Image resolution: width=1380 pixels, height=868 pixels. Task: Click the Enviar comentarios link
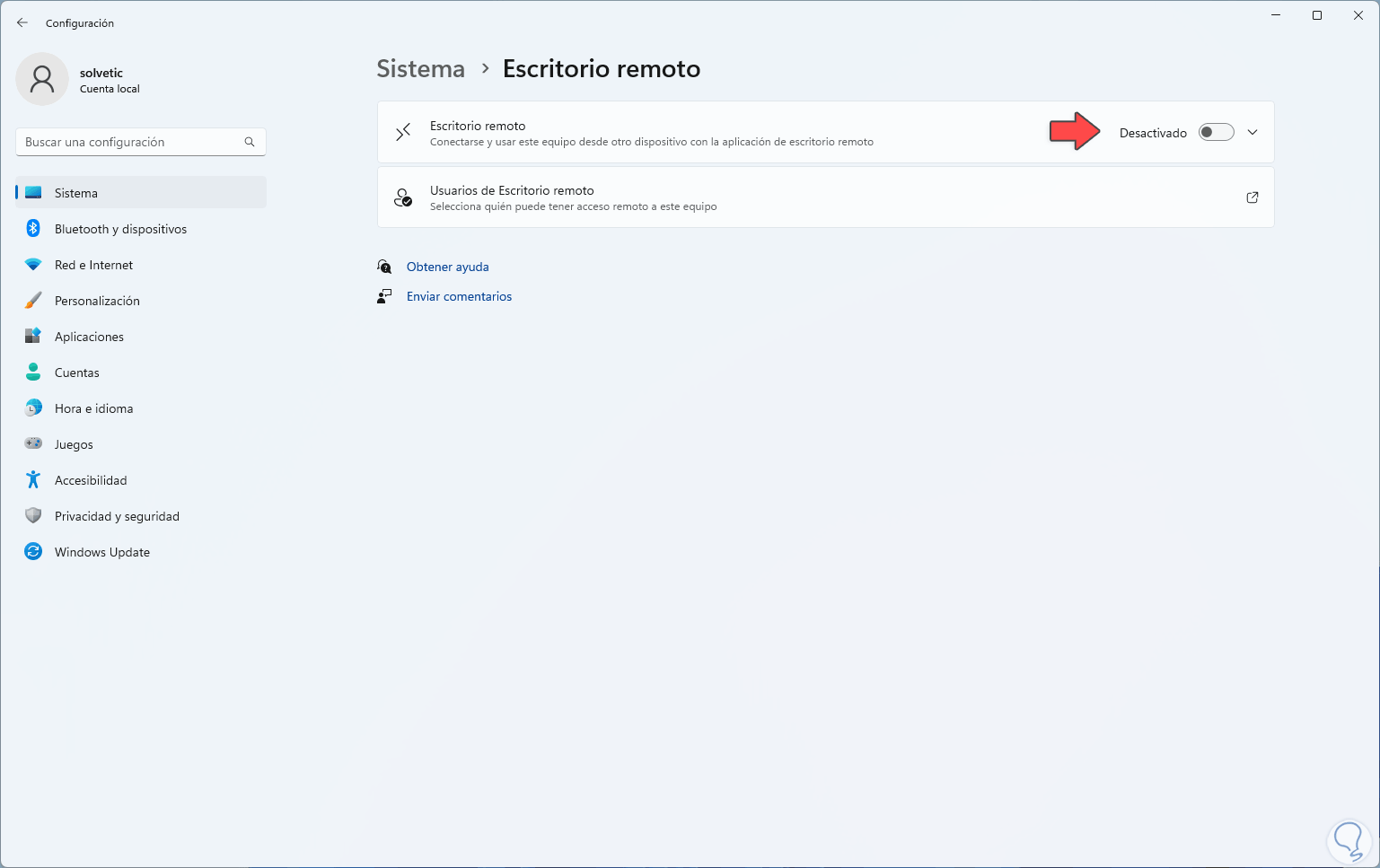pyautogui.click(x=459, y=296)
